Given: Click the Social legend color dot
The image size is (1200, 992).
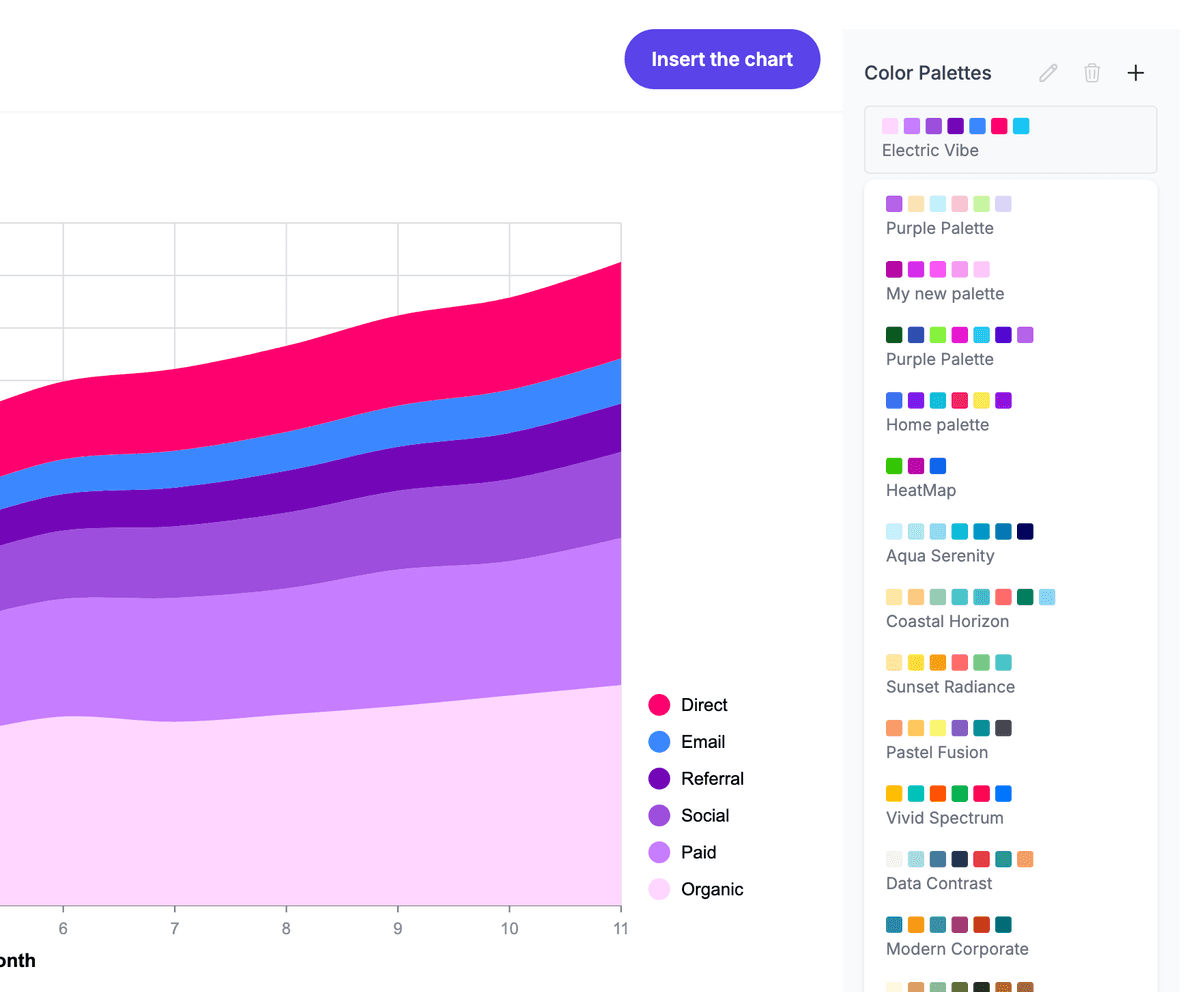Looking at the screenshot, I should [x=659, y=815].
